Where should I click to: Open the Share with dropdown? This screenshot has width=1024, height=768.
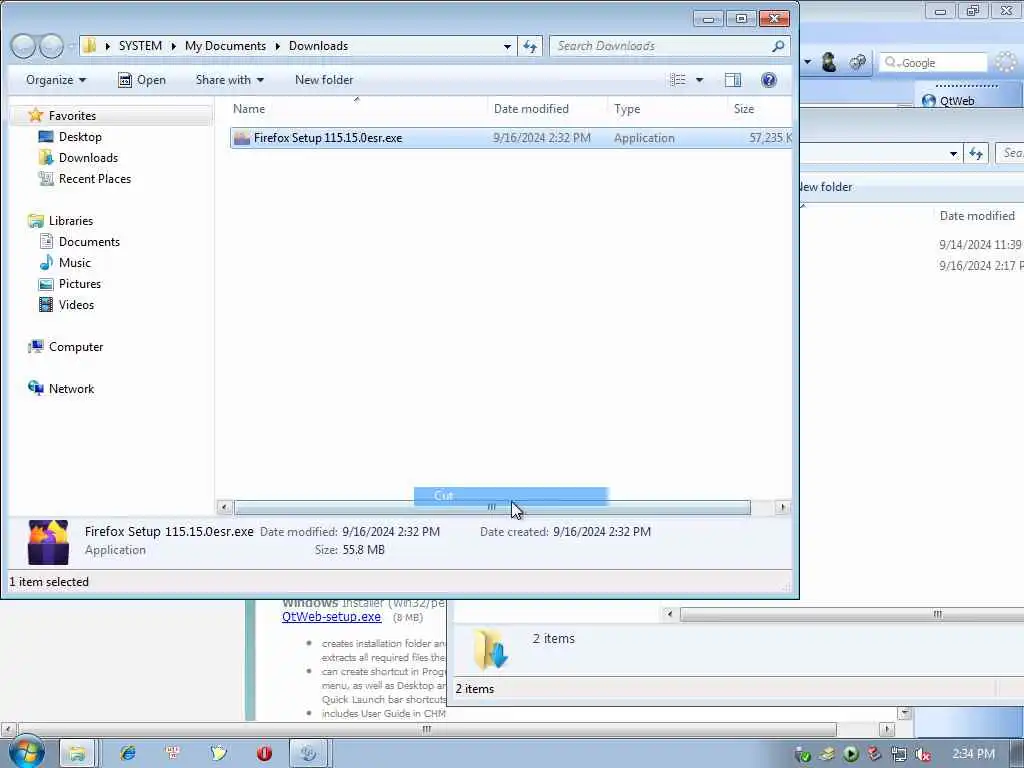click(x=229, y=80)
